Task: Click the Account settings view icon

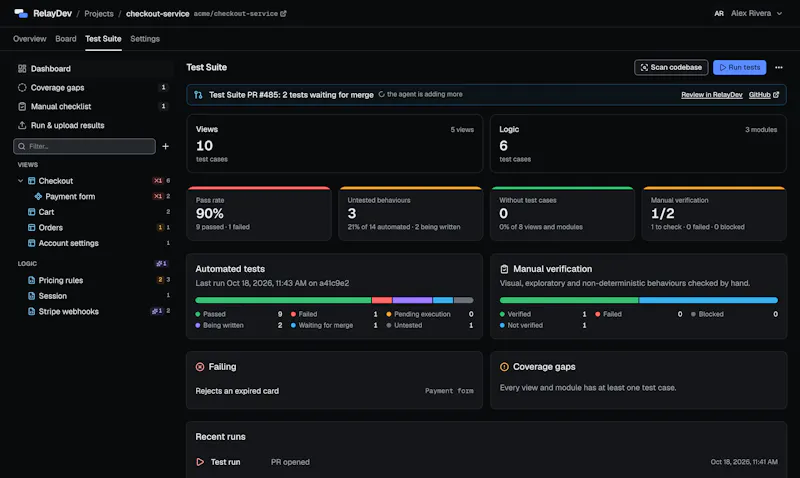Action: (32, 243)
